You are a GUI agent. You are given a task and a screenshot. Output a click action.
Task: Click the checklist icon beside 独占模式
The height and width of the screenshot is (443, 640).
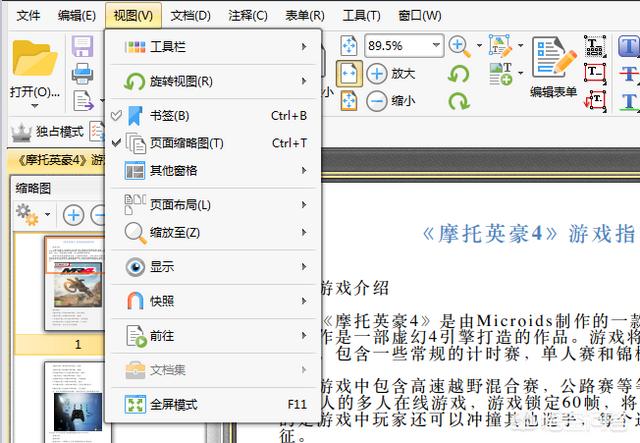pos(97,131)
